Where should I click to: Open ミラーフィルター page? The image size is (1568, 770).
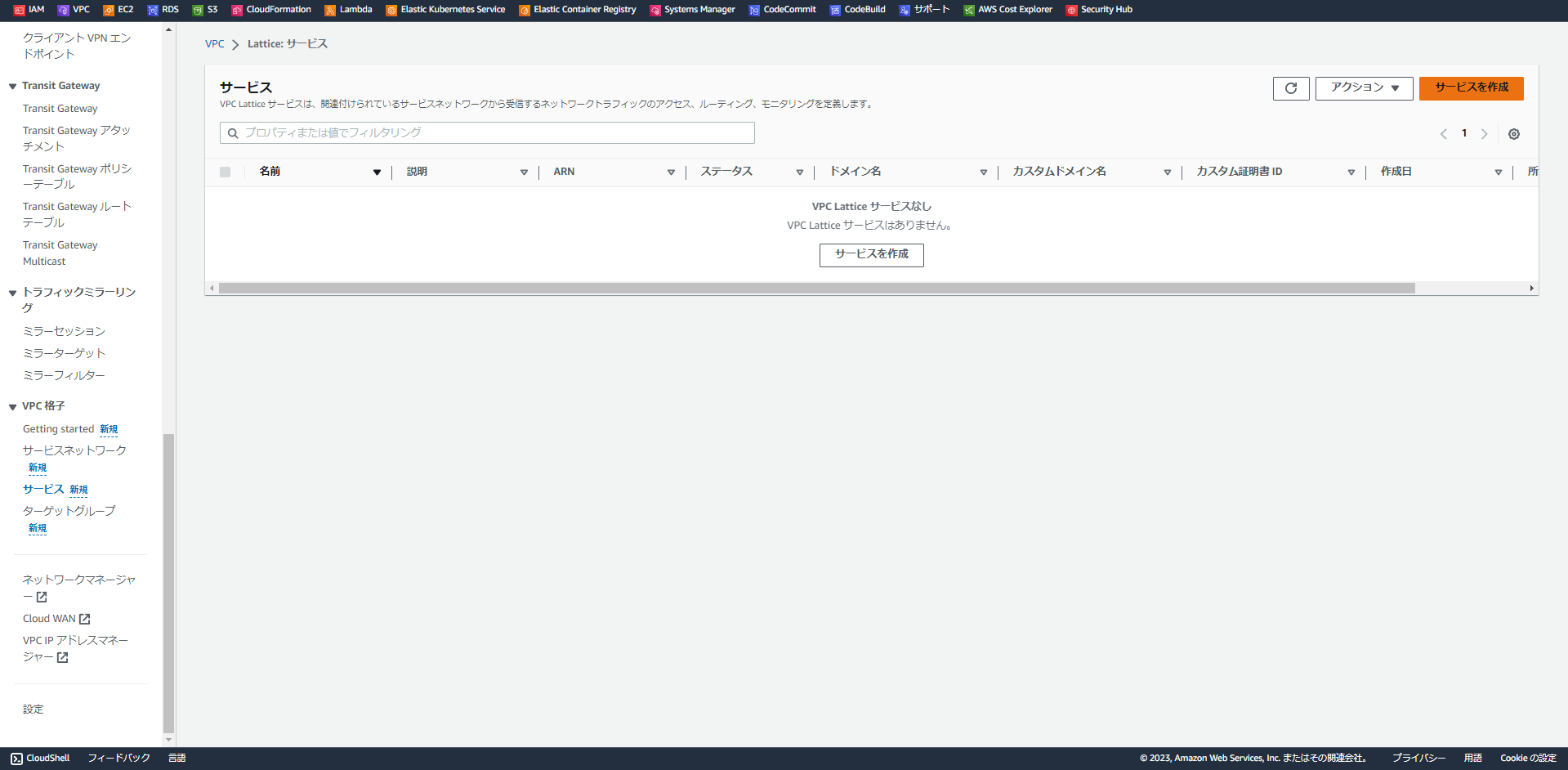pyautogui.click(x=64, y=375)
